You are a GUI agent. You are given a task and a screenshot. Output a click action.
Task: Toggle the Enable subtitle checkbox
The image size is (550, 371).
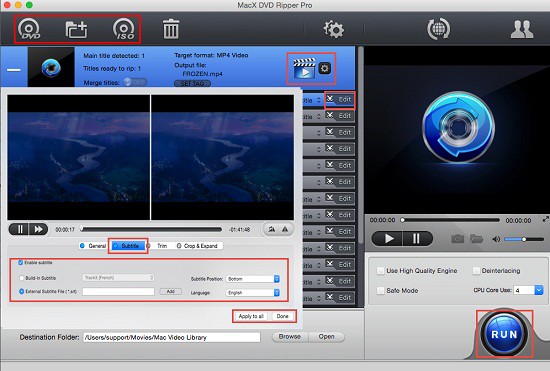pos(20,263)
